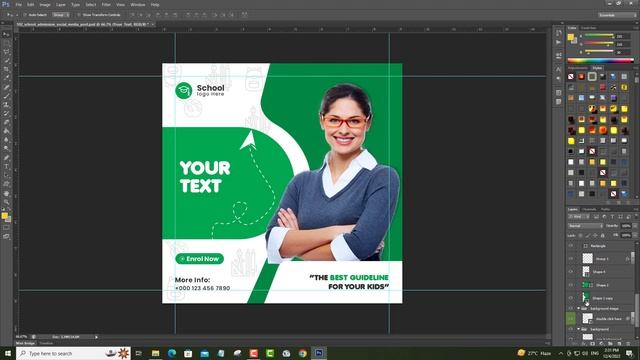640x360 pixels.
Task: Select the Hand tool
Action: [6, 193]
